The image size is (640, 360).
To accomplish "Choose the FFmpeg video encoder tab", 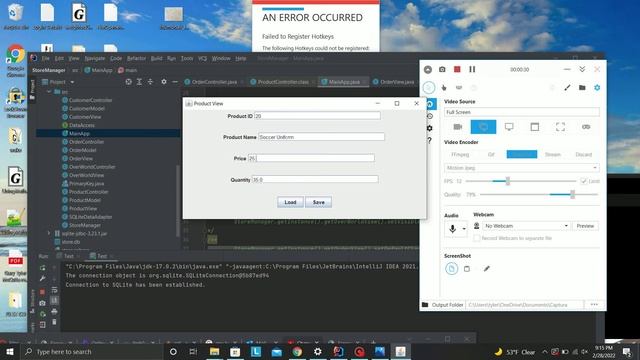I will pyautogui.click(x=460, y=154).
